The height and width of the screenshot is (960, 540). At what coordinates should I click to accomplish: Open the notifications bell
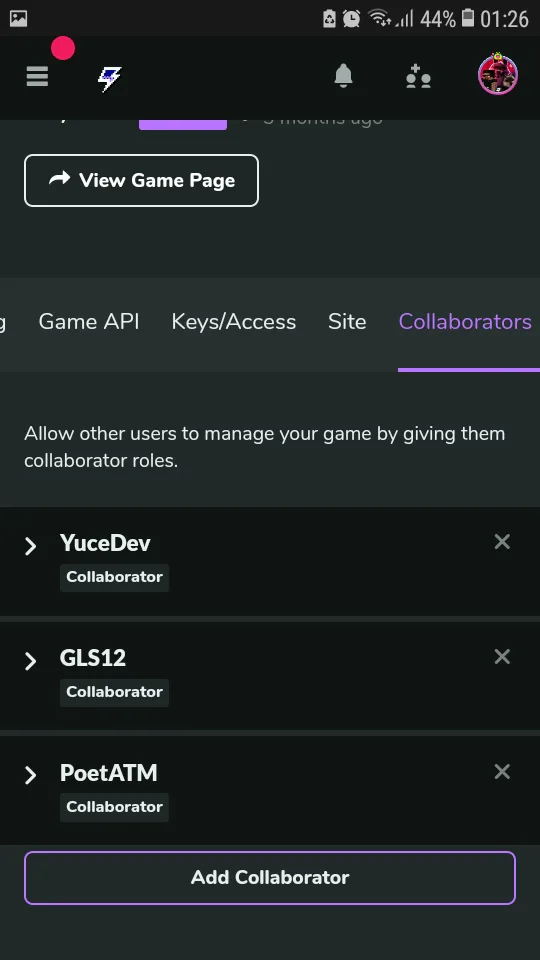pyautogui.click(x=343, y=76)
